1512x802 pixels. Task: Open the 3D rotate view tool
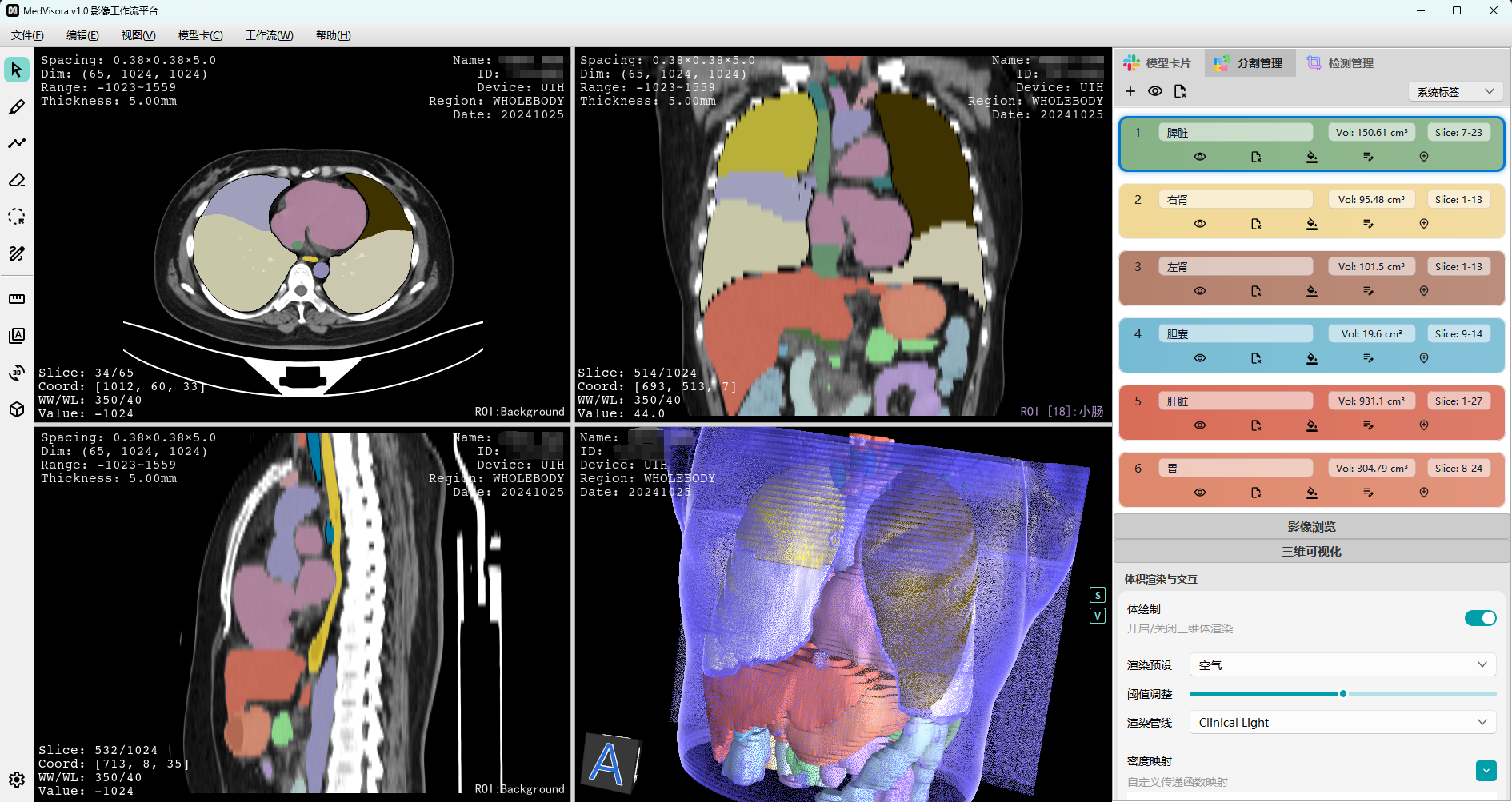17,373
